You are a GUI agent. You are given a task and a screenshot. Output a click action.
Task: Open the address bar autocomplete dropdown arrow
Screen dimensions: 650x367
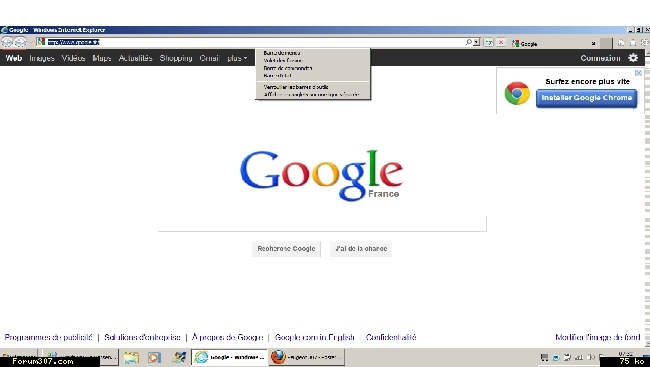coord(477,42)
